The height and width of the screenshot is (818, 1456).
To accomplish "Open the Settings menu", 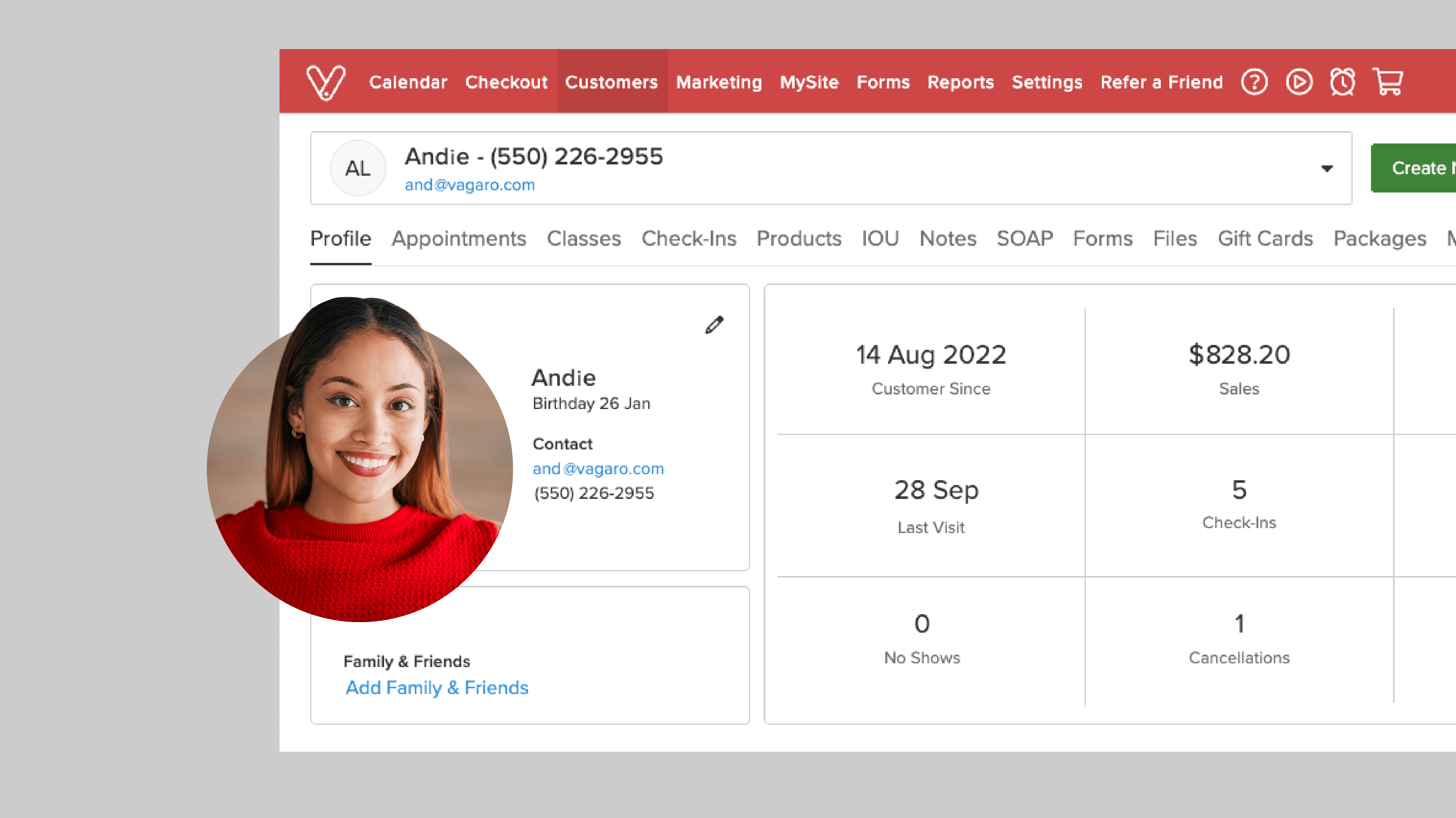I will pos(1047,82).
